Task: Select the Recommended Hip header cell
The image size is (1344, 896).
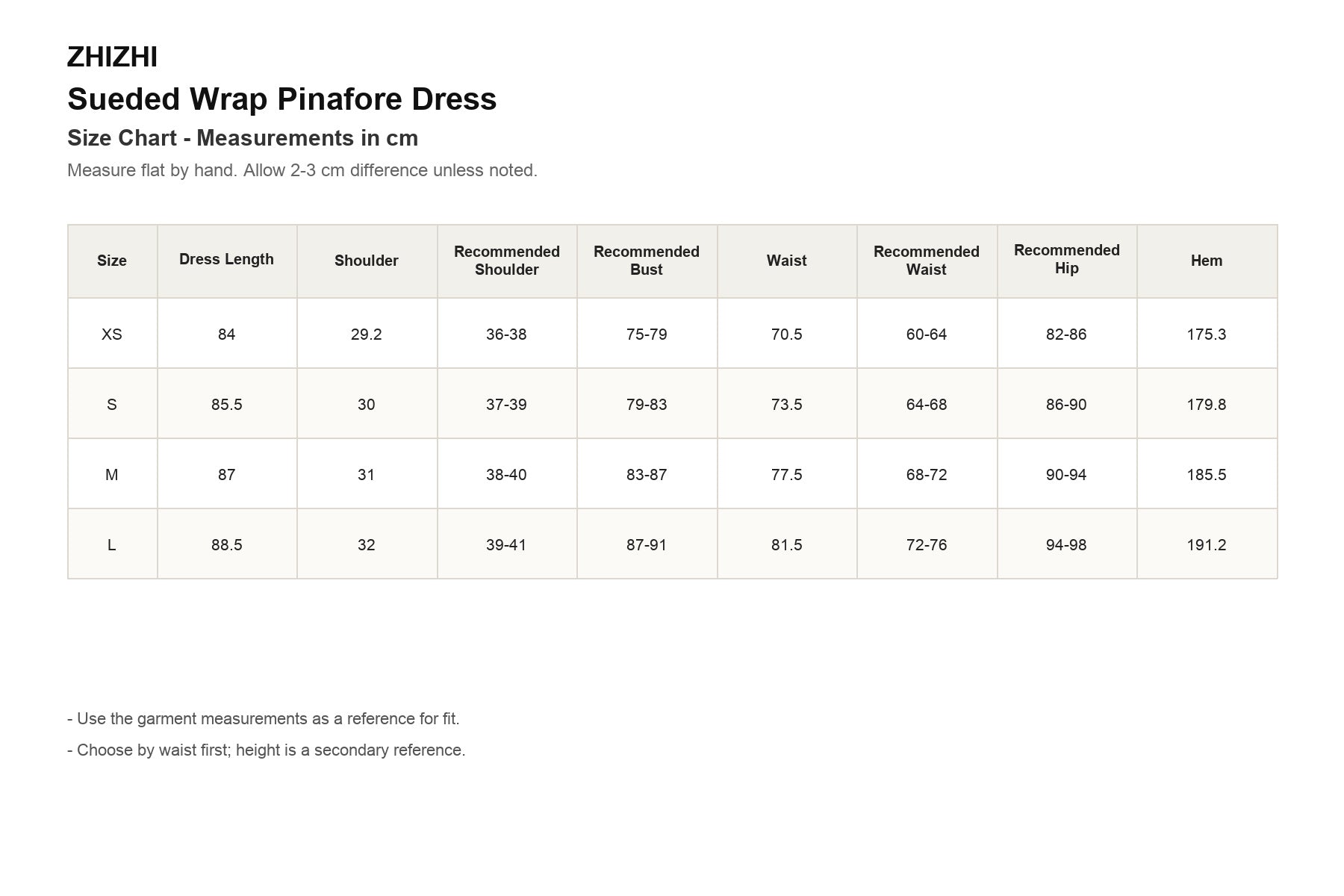Action: click(1066, 261)
